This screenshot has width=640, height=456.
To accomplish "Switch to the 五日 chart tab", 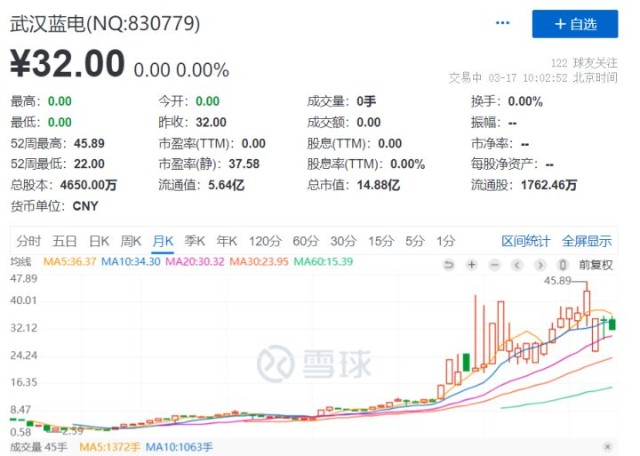I will [64, 241].
